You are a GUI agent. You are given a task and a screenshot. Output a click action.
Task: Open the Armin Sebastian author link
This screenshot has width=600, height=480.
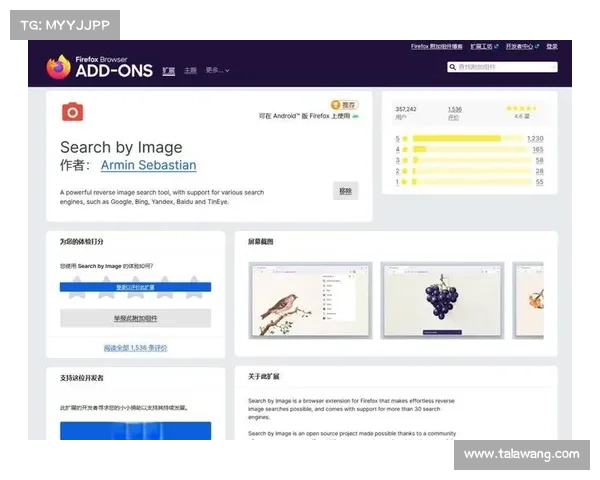click(148, 165)
